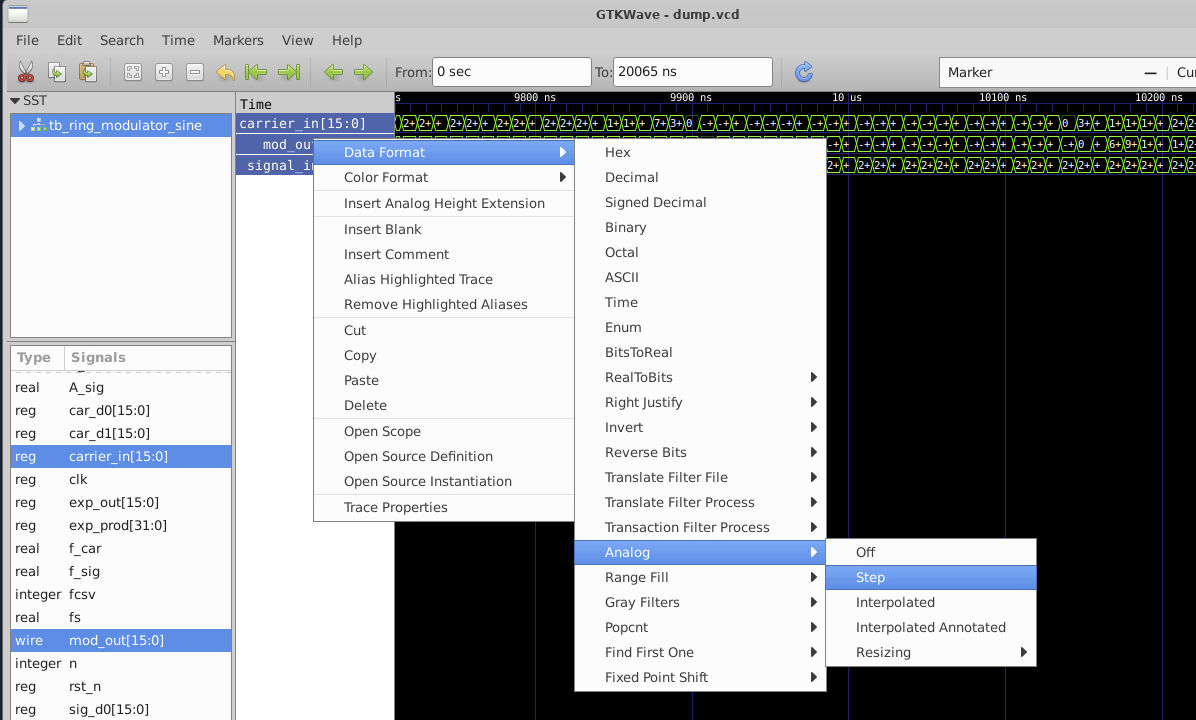The image size is (1196, 720).
Task: Jump to the start with Zoom to Start icon
Action: click(256, 72)
